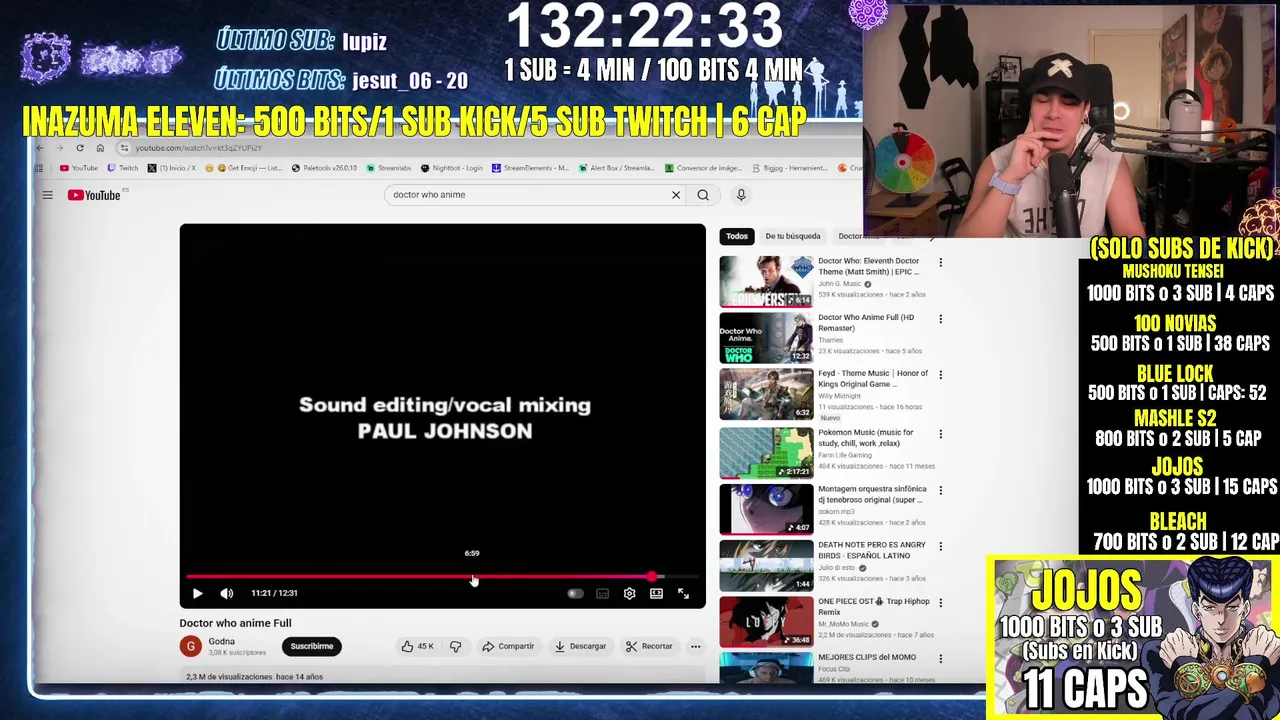Open the Doctor Who Anime Full HD Remaster title
1280x720 pixels.
tap(866, 322)
